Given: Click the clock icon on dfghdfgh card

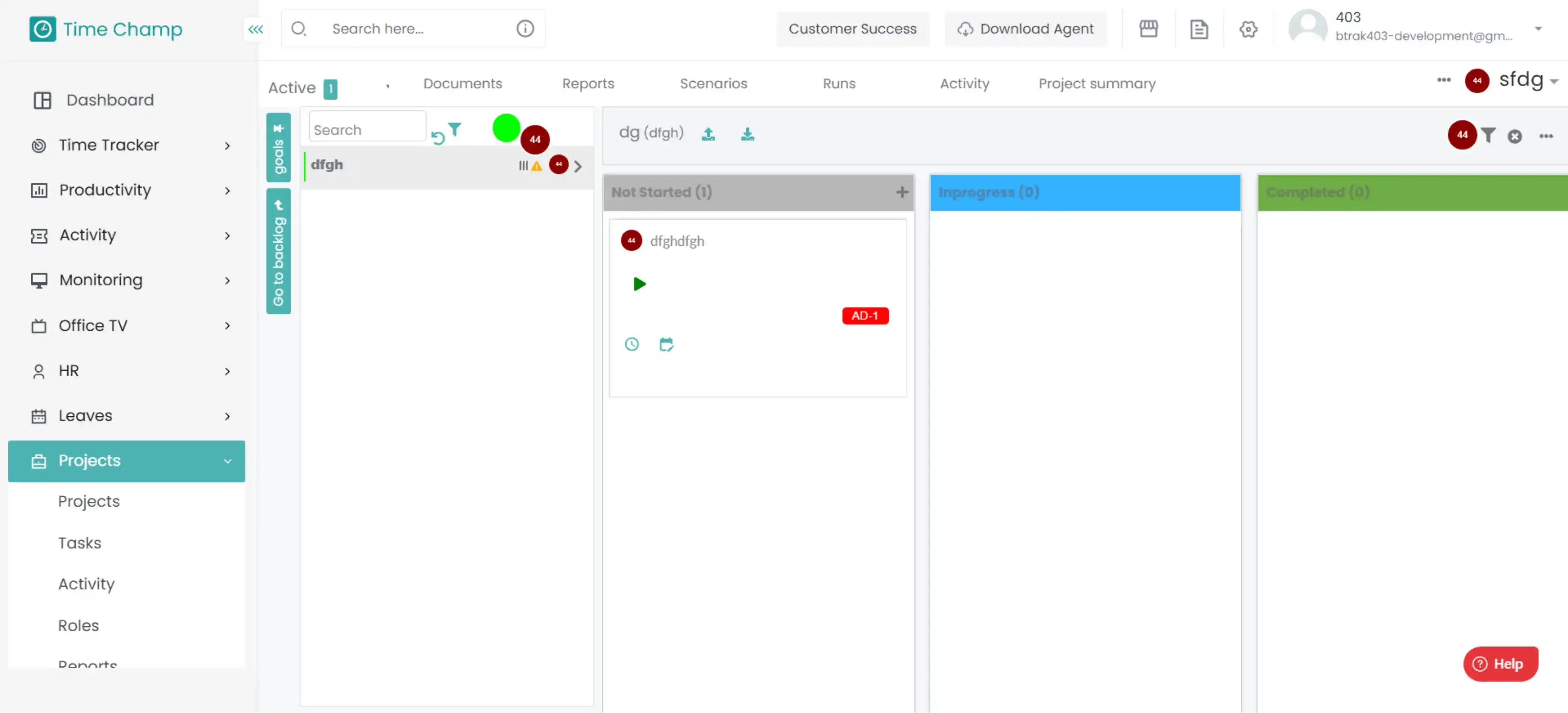Looking at the screenshot, I should 631,344.
